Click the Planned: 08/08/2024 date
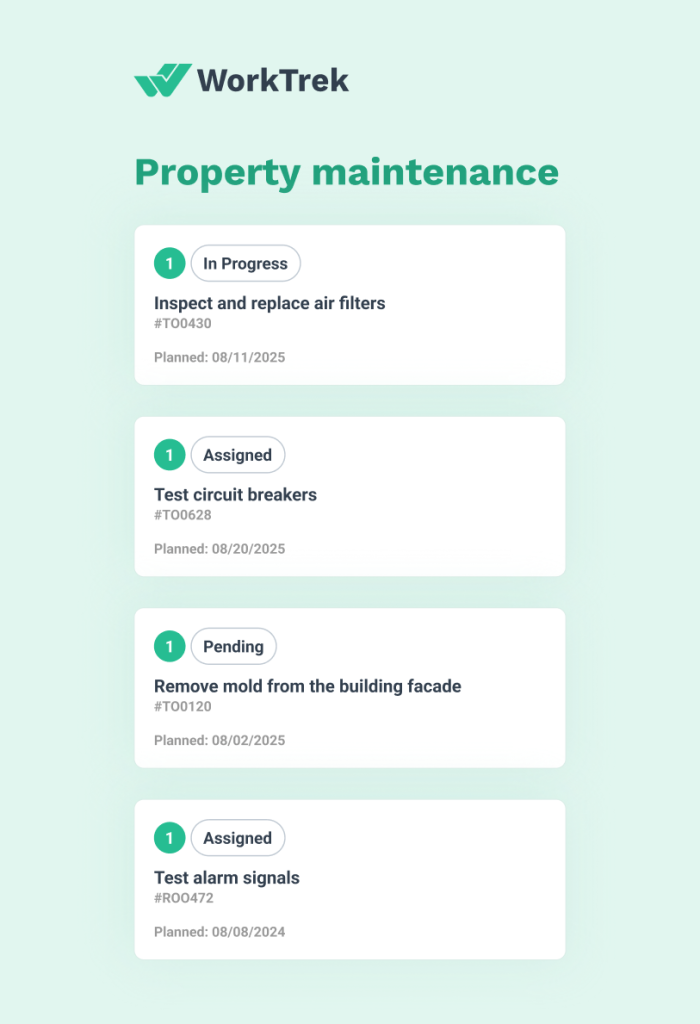 pyautogui.click(x=219, y=932)
